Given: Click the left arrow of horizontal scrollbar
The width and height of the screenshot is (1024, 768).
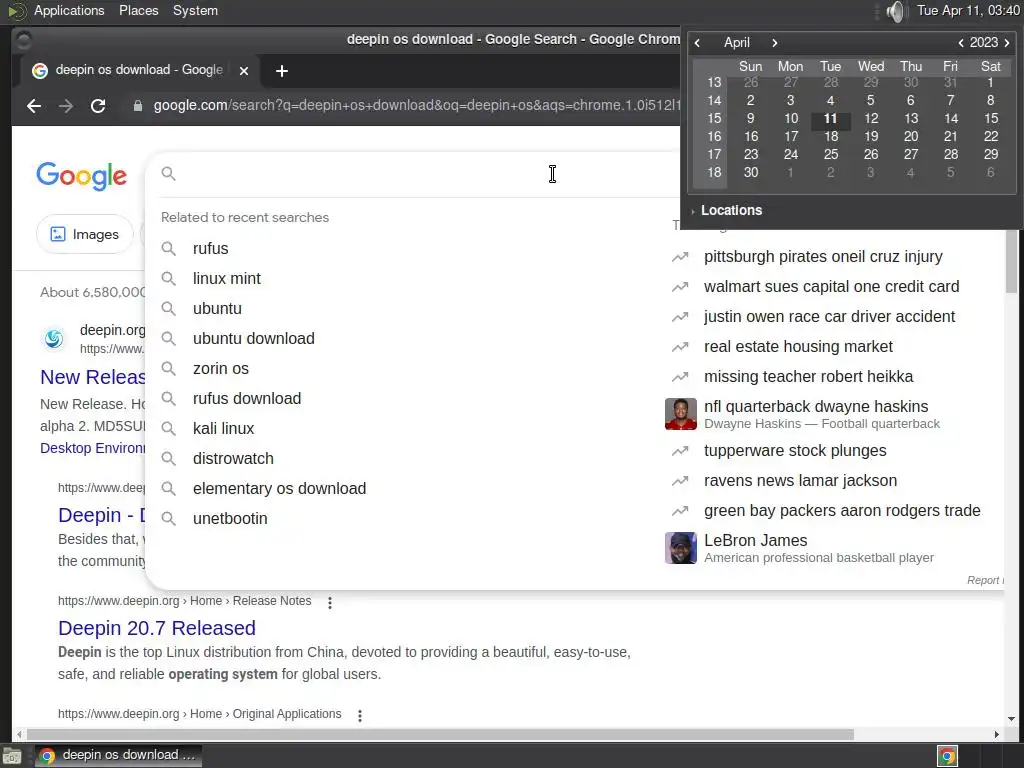Looking at the screenshot, I should (19, 735).
